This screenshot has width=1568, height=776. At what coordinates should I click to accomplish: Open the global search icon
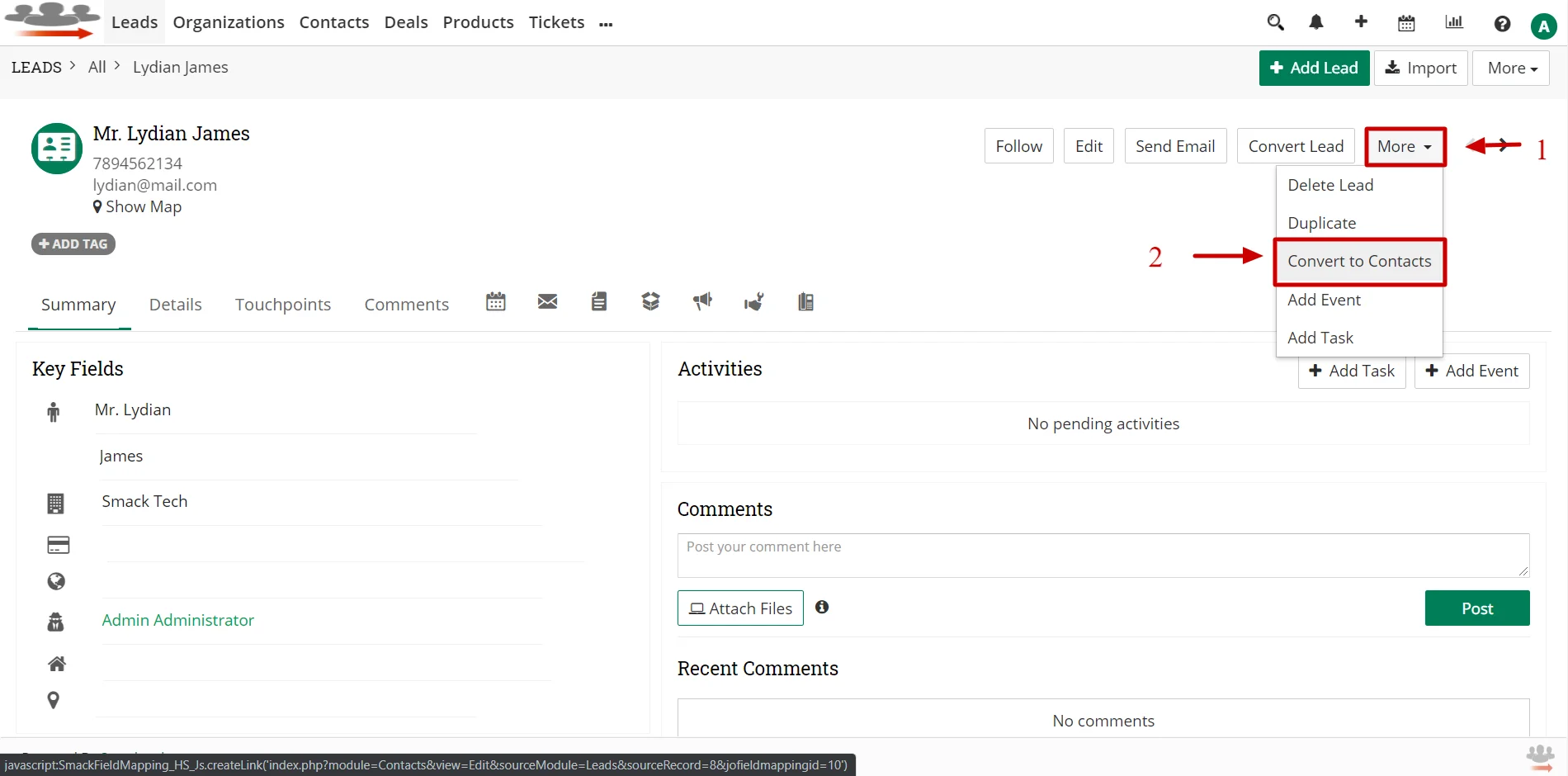(x=1275, y=22)
